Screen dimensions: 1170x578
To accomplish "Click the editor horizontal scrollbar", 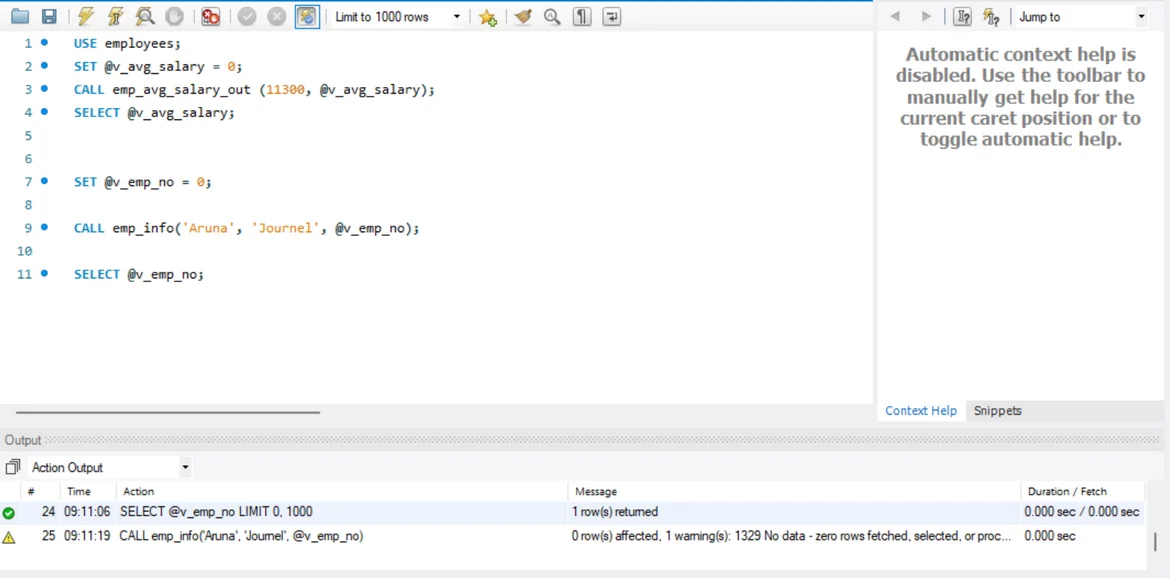I will (x=168, y=412).
